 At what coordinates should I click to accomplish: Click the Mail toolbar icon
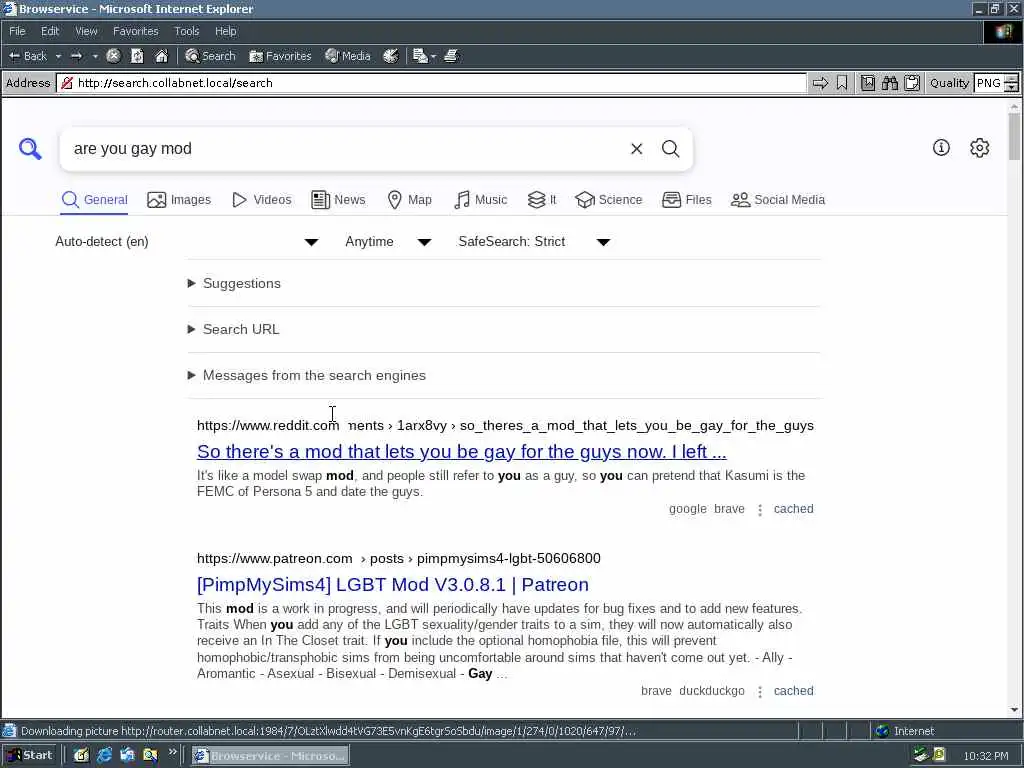pos(420,56)
